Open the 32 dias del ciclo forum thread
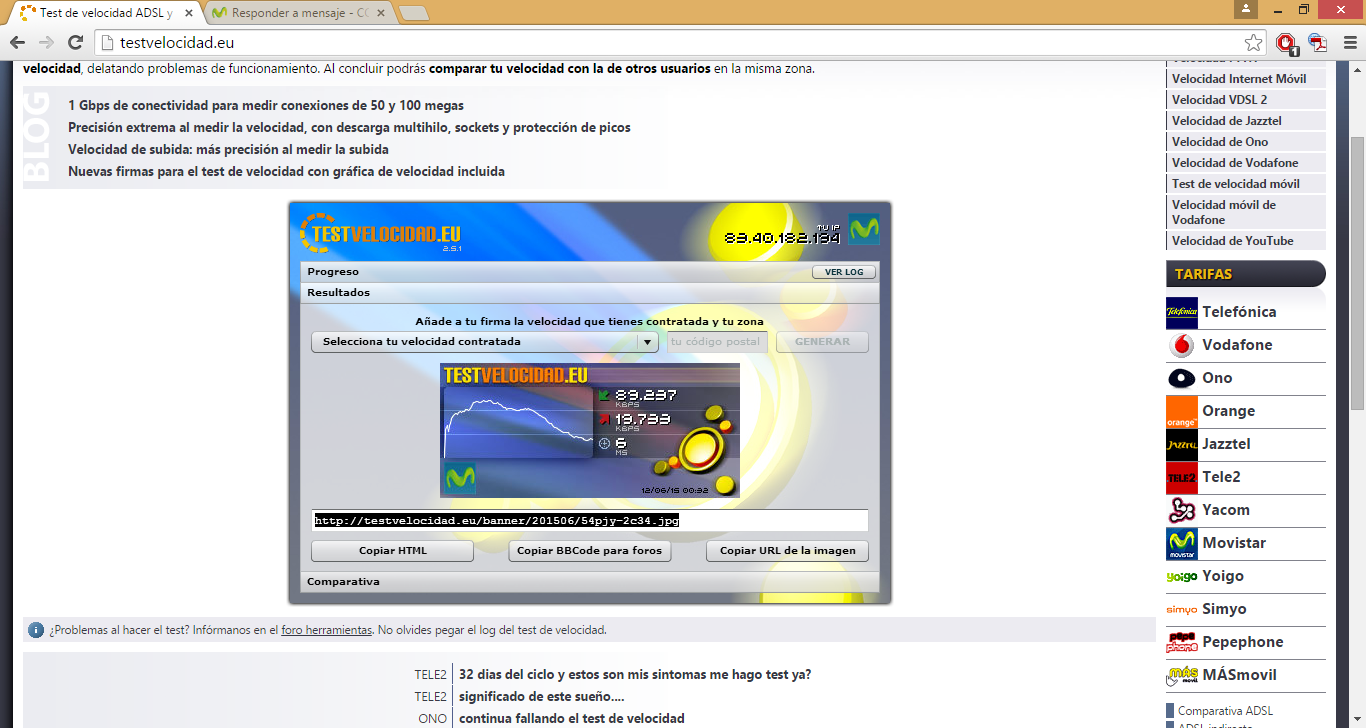Image resolution: width=1366 pixels, height=728 pixels. click(x=635, y=675)
